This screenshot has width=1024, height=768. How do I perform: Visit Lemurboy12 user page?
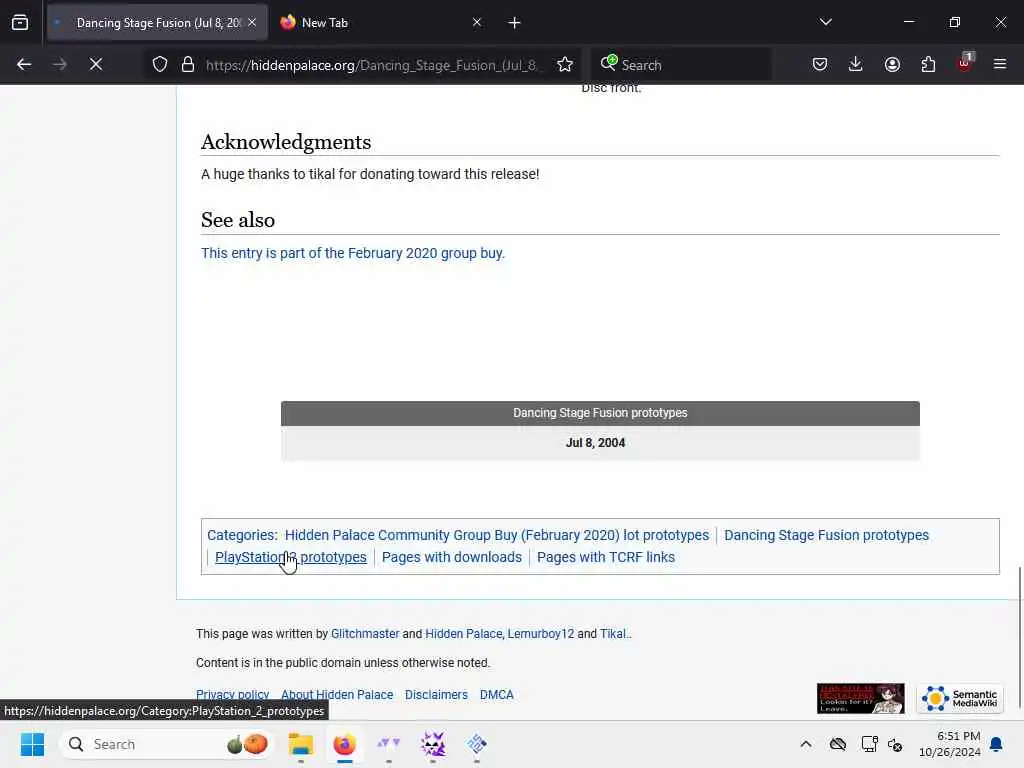coord(541,634)
